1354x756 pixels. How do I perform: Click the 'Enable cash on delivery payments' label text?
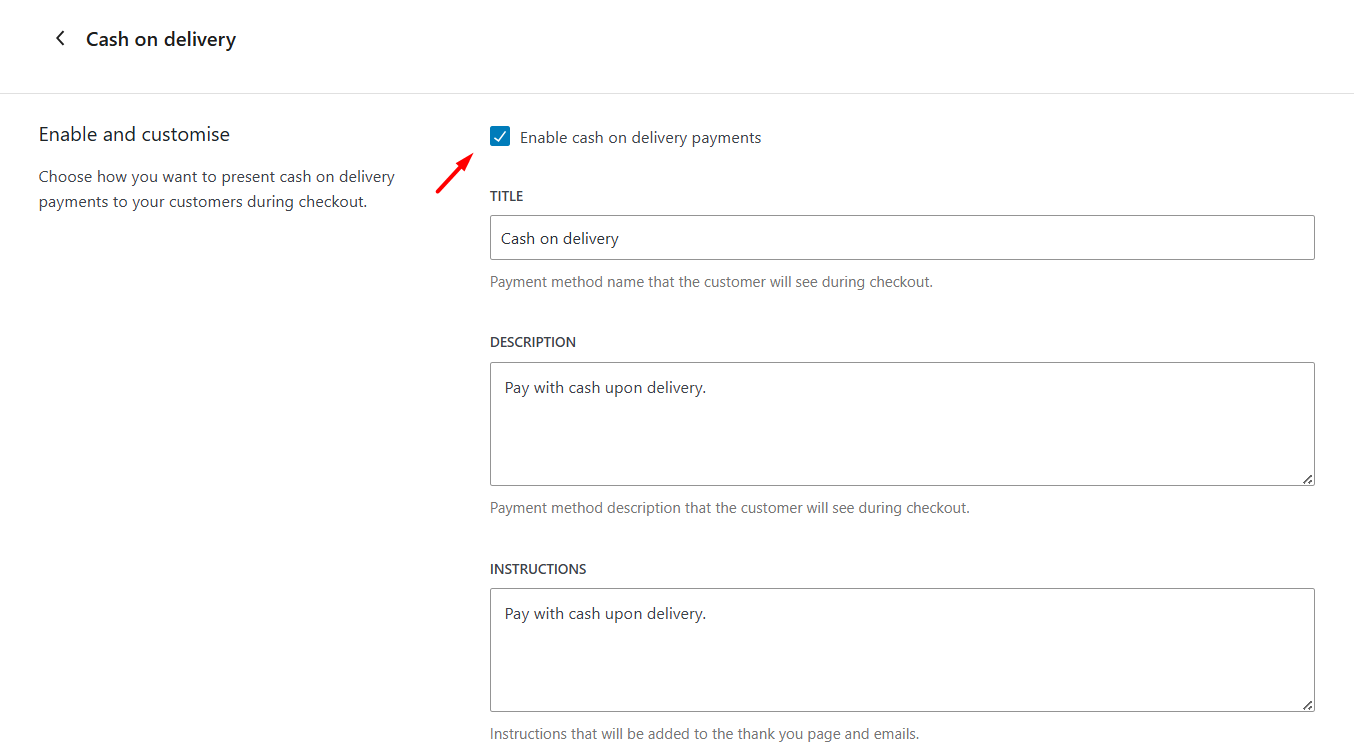(640, 138)
